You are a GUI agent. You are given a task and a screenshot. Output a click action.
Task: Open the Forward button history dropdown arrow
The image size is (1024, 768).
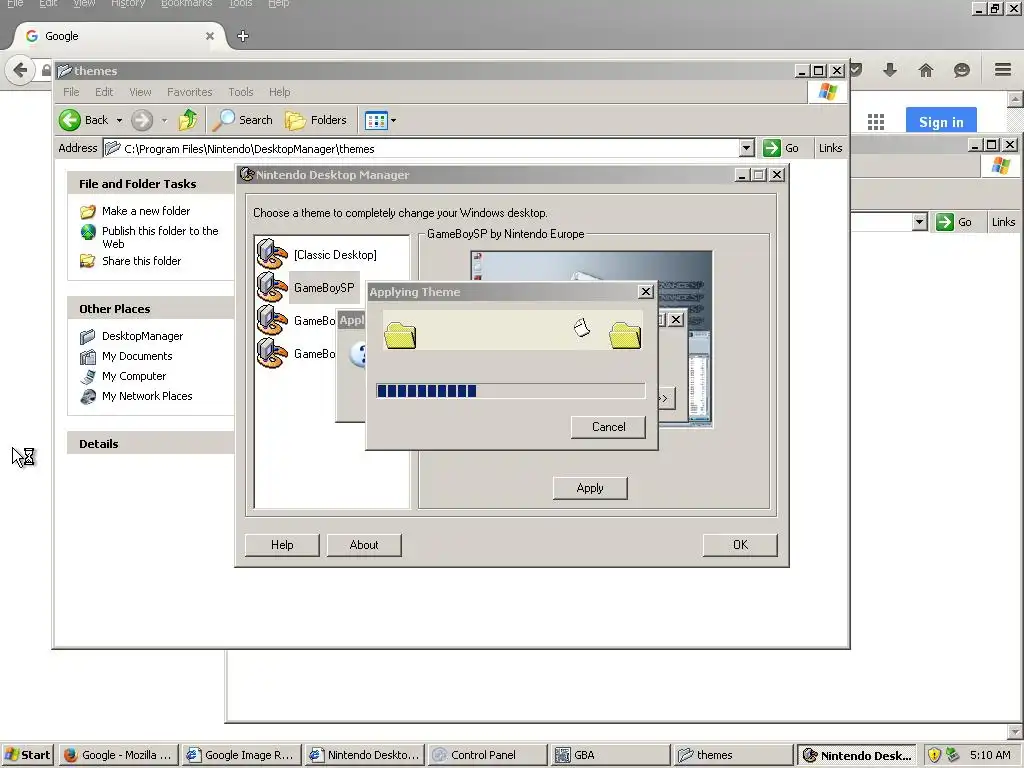[164, 120]
